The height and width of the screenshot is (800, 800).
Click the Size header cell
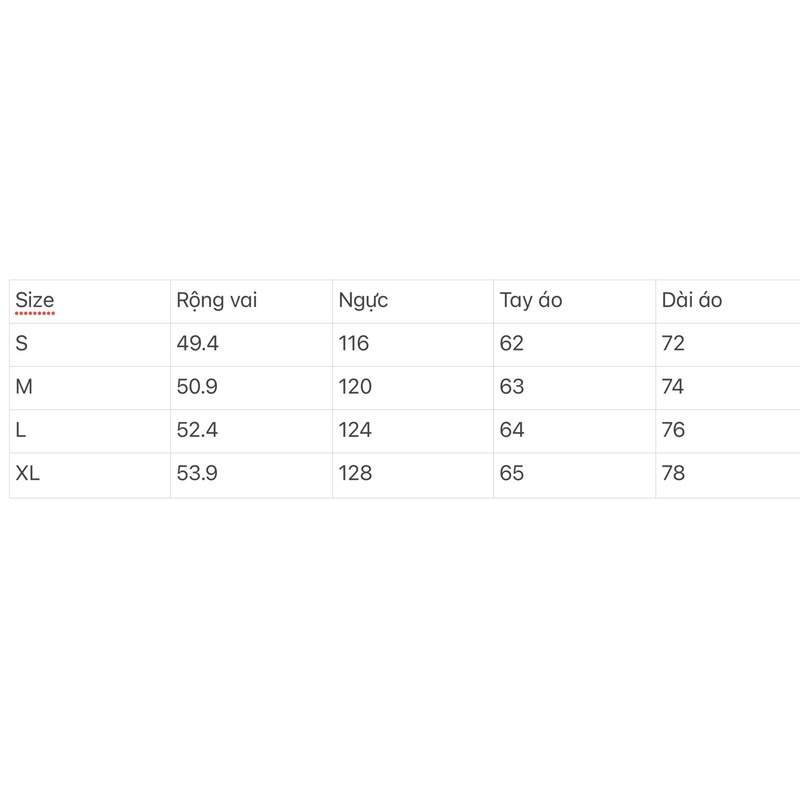coord(35,300)
